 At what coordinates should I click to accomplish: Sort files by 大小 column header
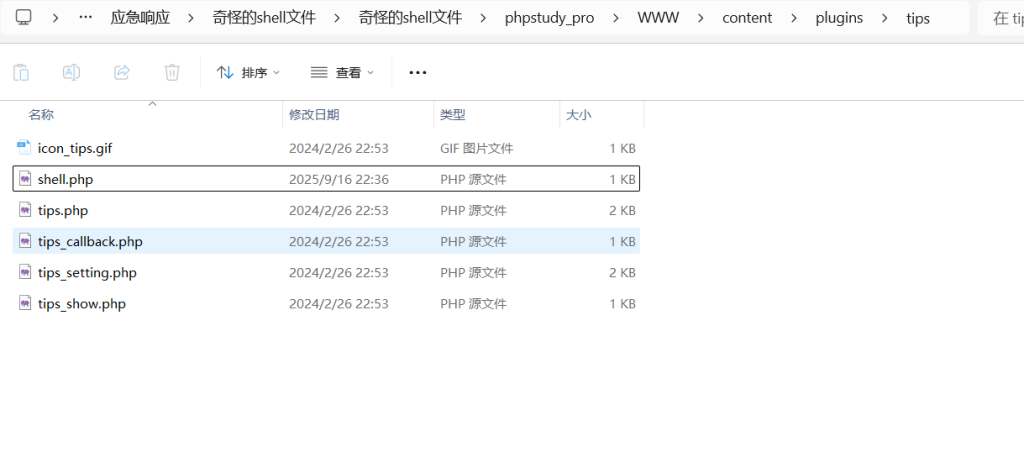coord(578,115)
